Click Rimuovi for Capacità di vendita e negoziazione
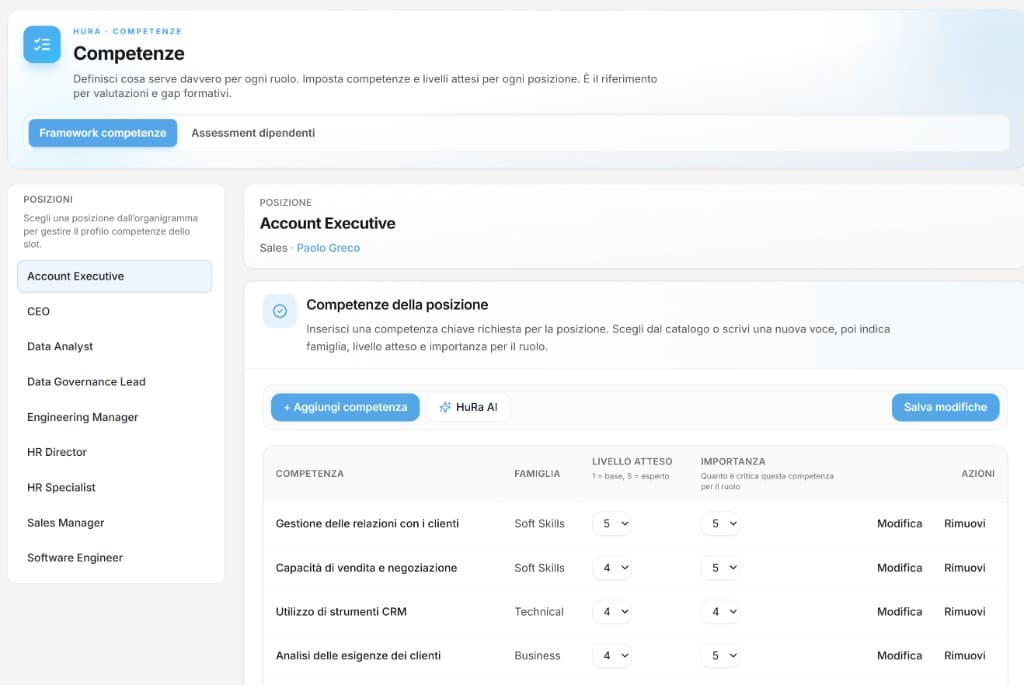1024x685 pixels. pyautogui.click(x=964, y=568)
